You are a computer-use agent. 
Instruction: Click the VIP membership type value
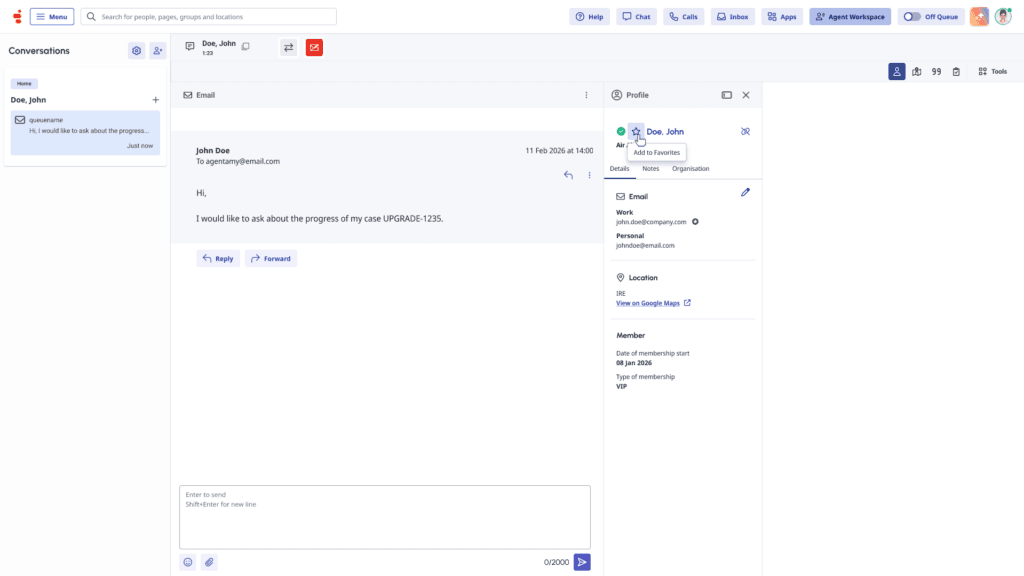(x=621, y=387)
